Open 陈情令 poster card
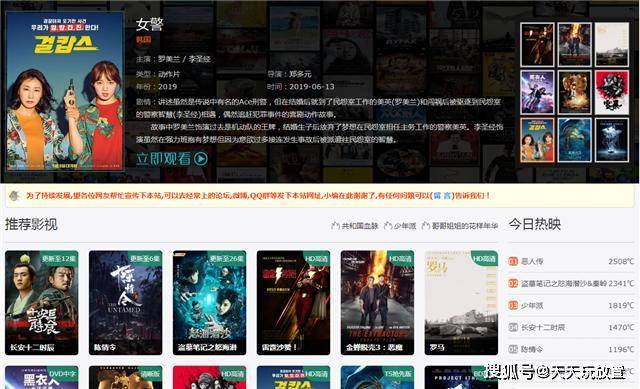640x389 pixels. coord(125,302)
